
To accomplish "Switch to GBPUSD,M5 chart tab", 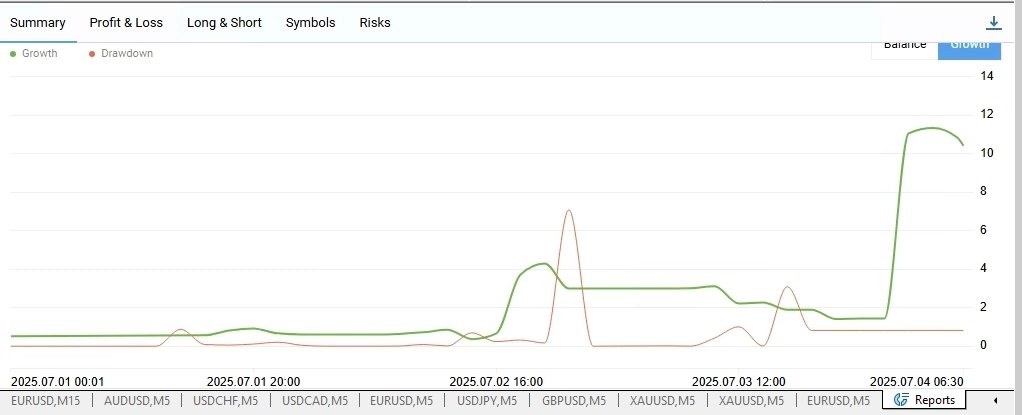I will (x=574, y=401).
